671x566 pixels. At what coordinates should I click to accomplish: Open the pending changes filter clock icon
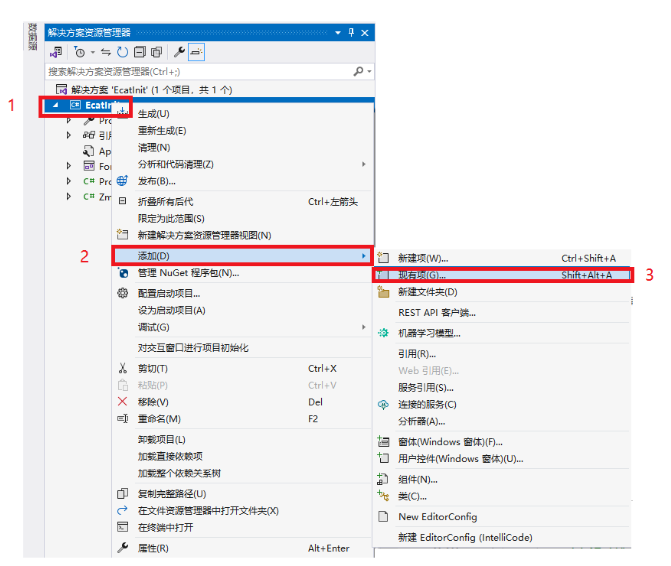(79, 52)
